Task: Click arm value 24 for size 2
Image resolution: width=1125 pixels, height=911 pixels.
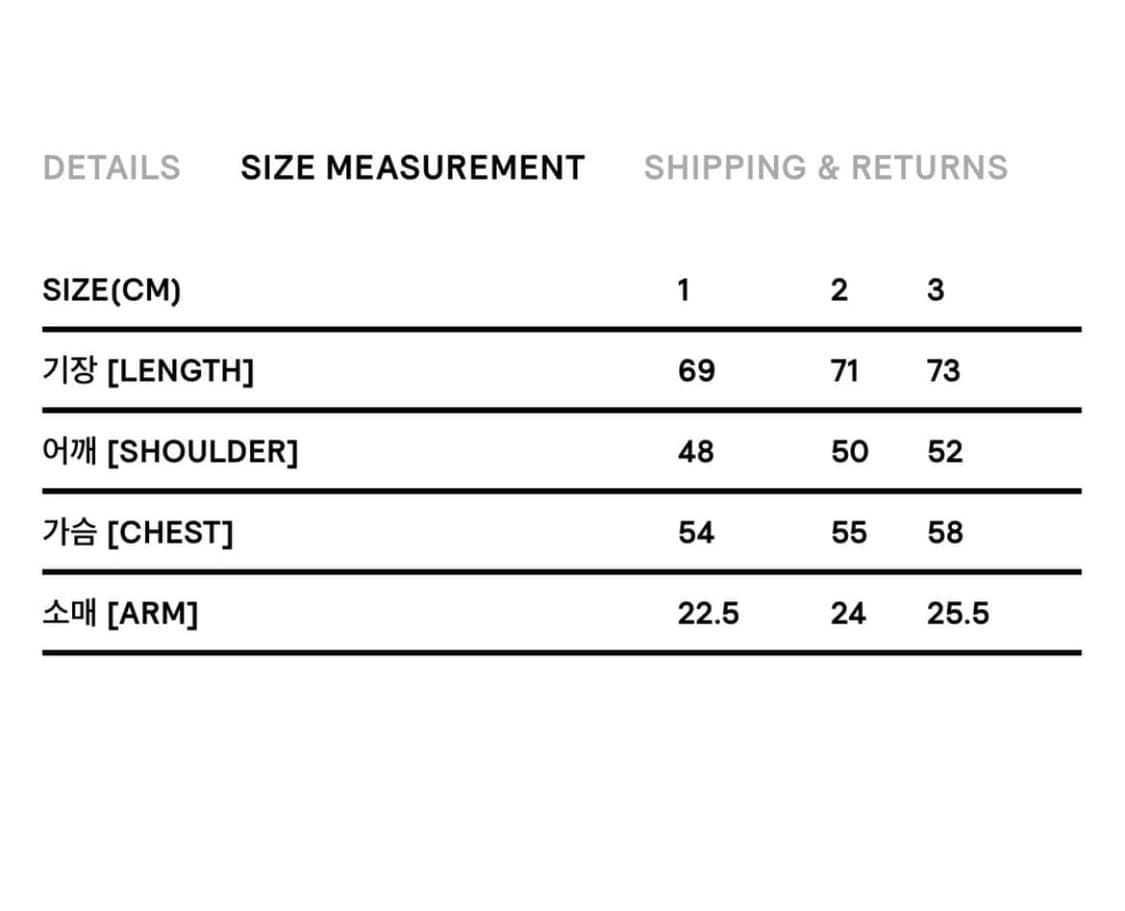Action: 847,613
